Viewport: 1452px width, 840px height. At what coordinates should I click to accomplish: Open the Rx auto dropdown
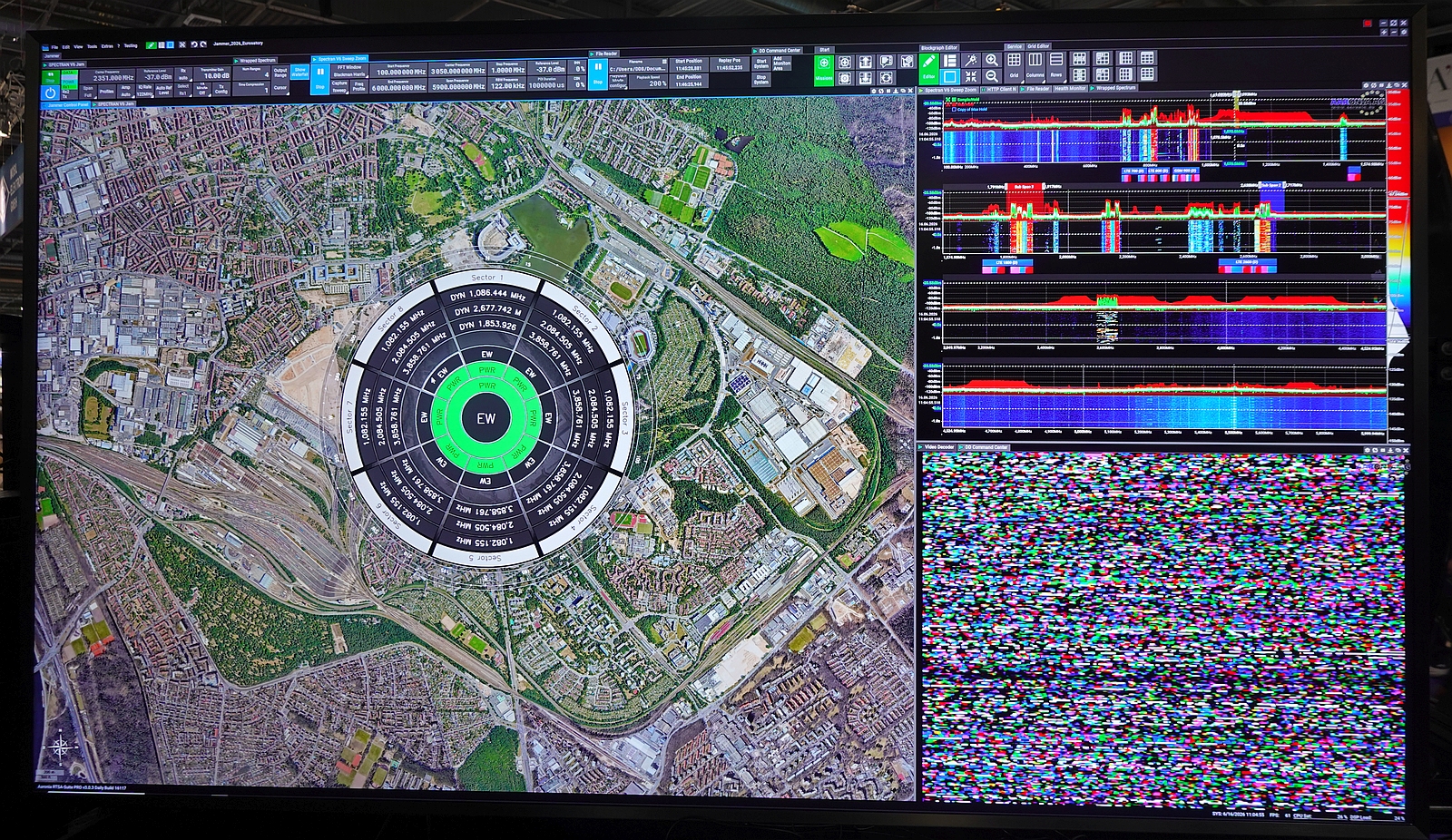(182, 74)
